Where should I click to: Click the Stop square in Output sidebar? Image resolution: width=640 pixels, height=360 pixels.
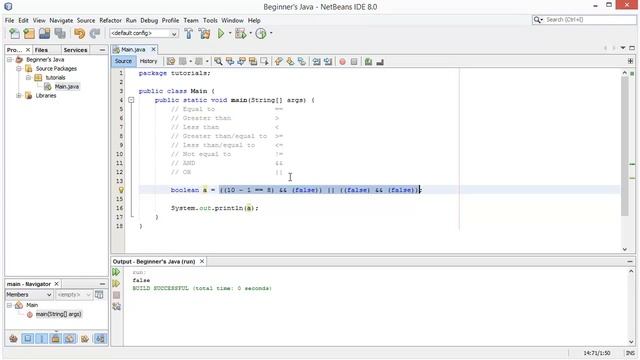coord(116,295)
